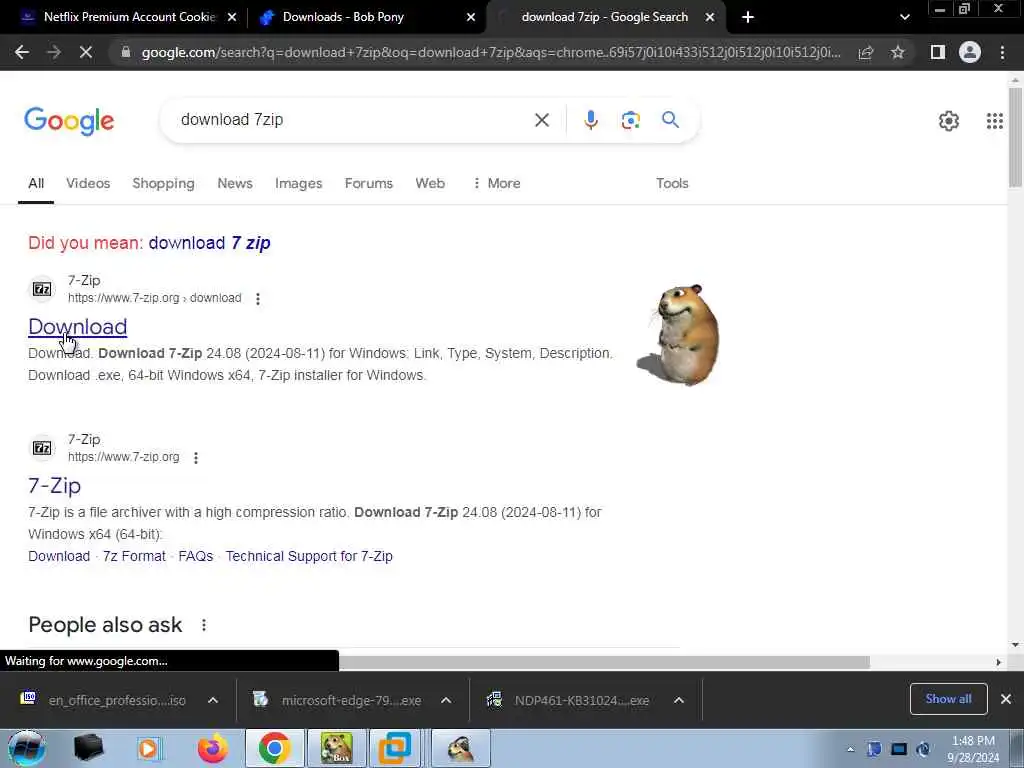This screenshot has height=768, width=1024.
Task: Open NDP461-KB31024 exe downloaded file
Action: tap(569, 700)
